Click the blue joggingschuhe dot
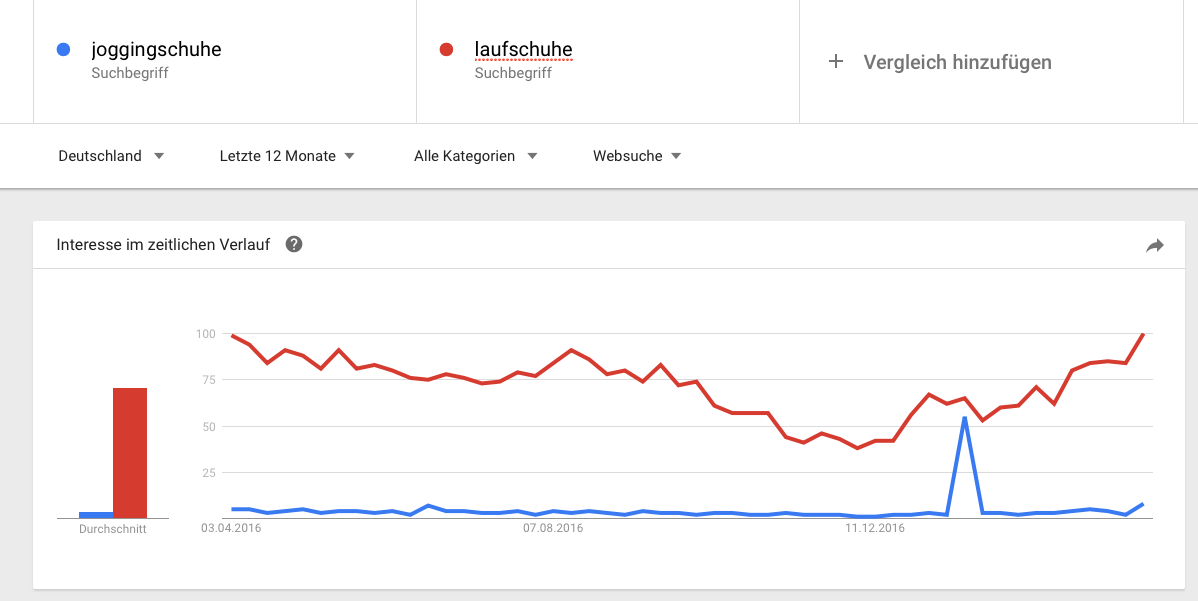 click(x=63, y=50)
